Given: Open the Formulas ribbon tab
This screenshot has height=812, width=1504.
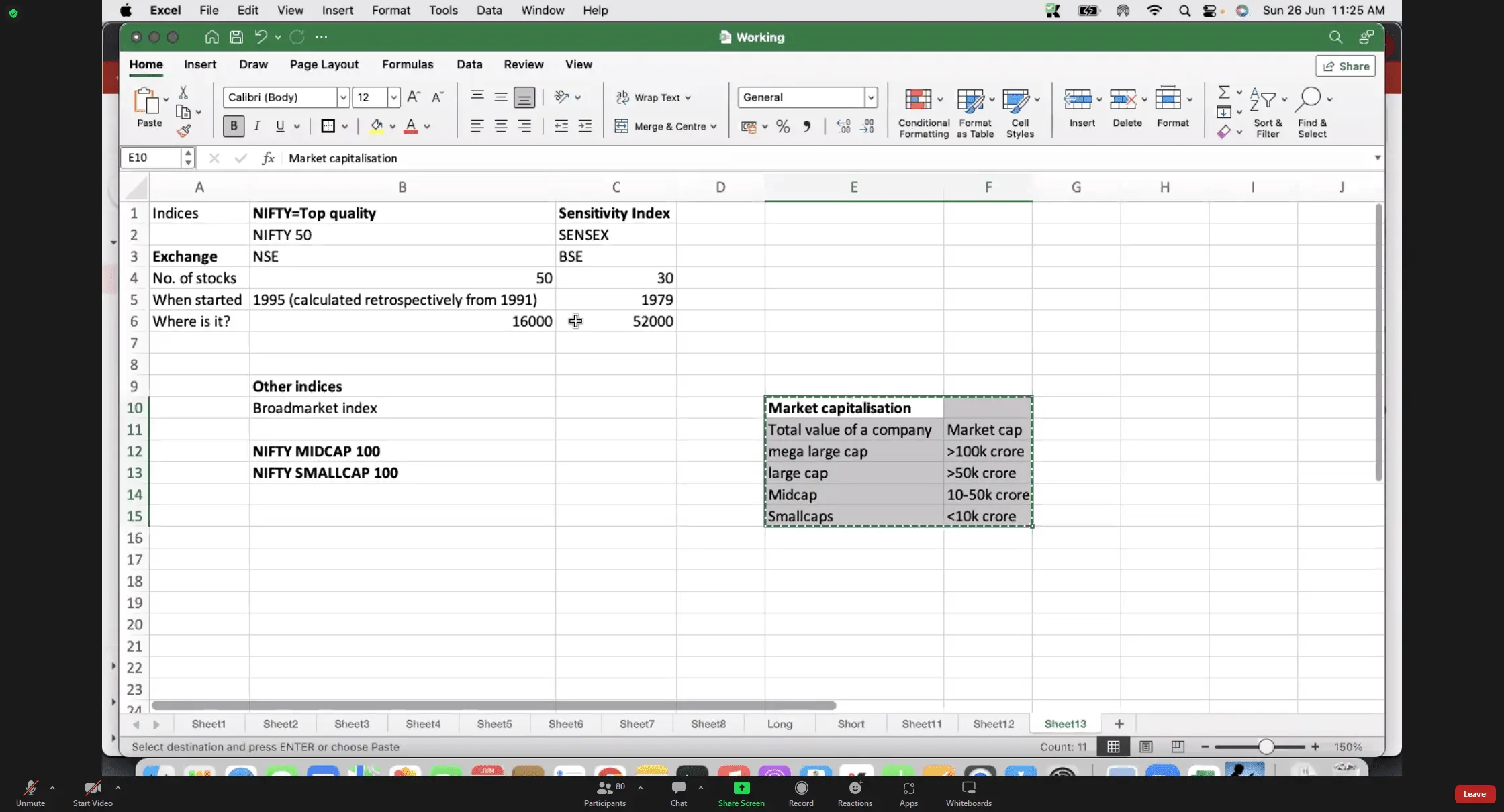Looking at the screenshot, I should click(407, 64).
